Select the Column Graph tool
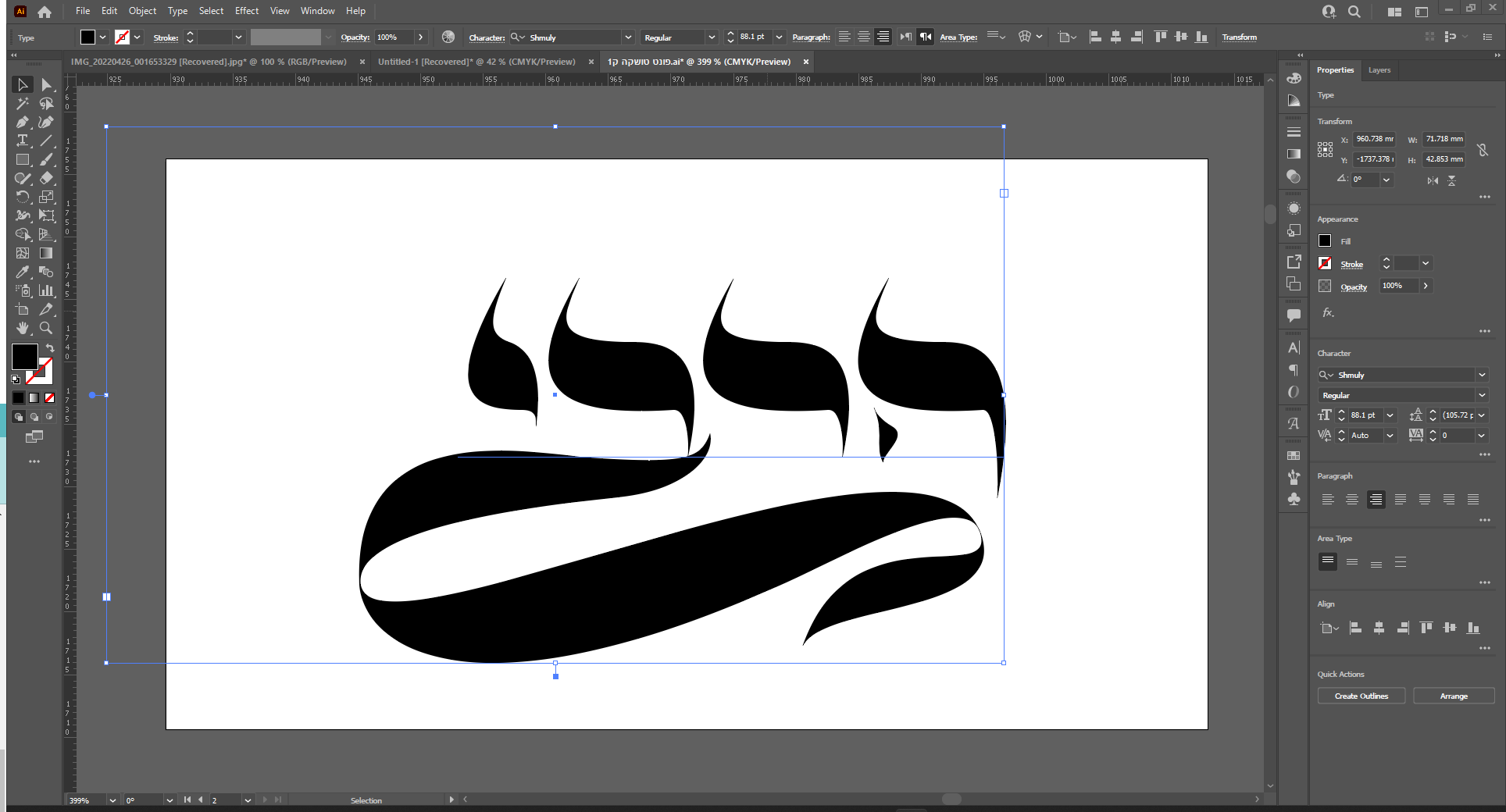The height and width of the screenshot is (812, 1506). tap(46, 290)
